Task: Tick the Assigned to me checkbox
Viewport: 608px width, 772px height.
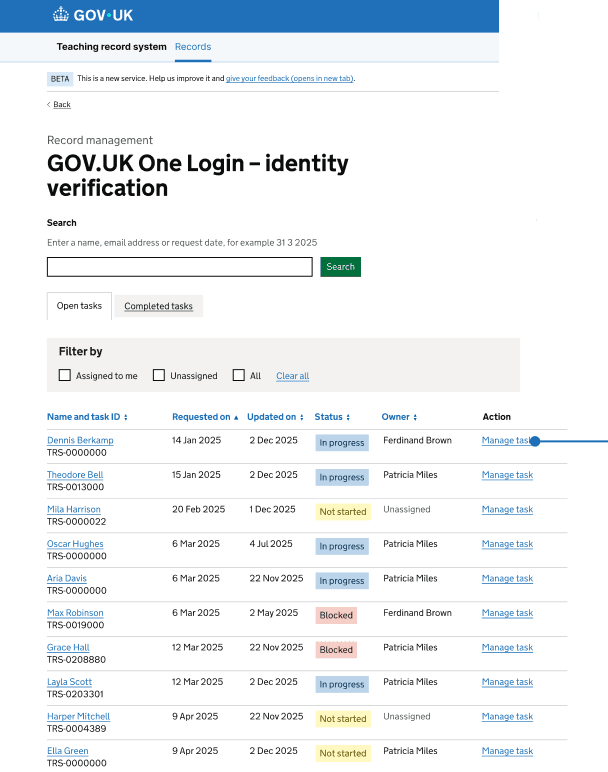Action: (x=65, y=376)
